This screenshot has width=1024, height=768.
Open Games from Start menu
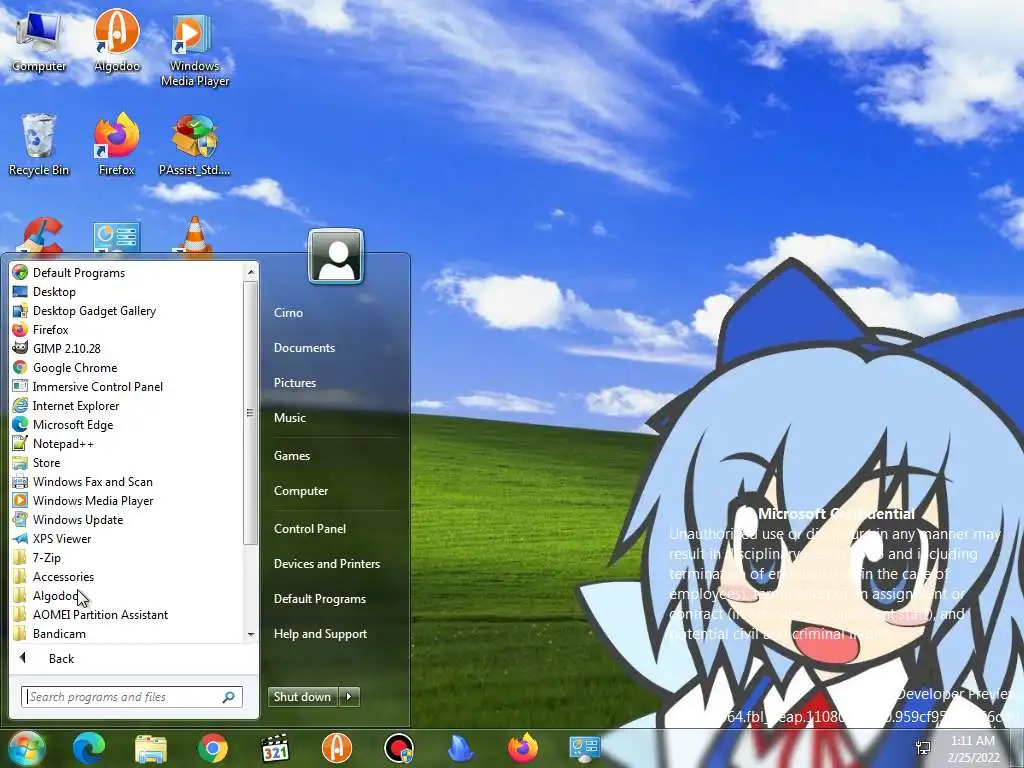click(292, 456)
